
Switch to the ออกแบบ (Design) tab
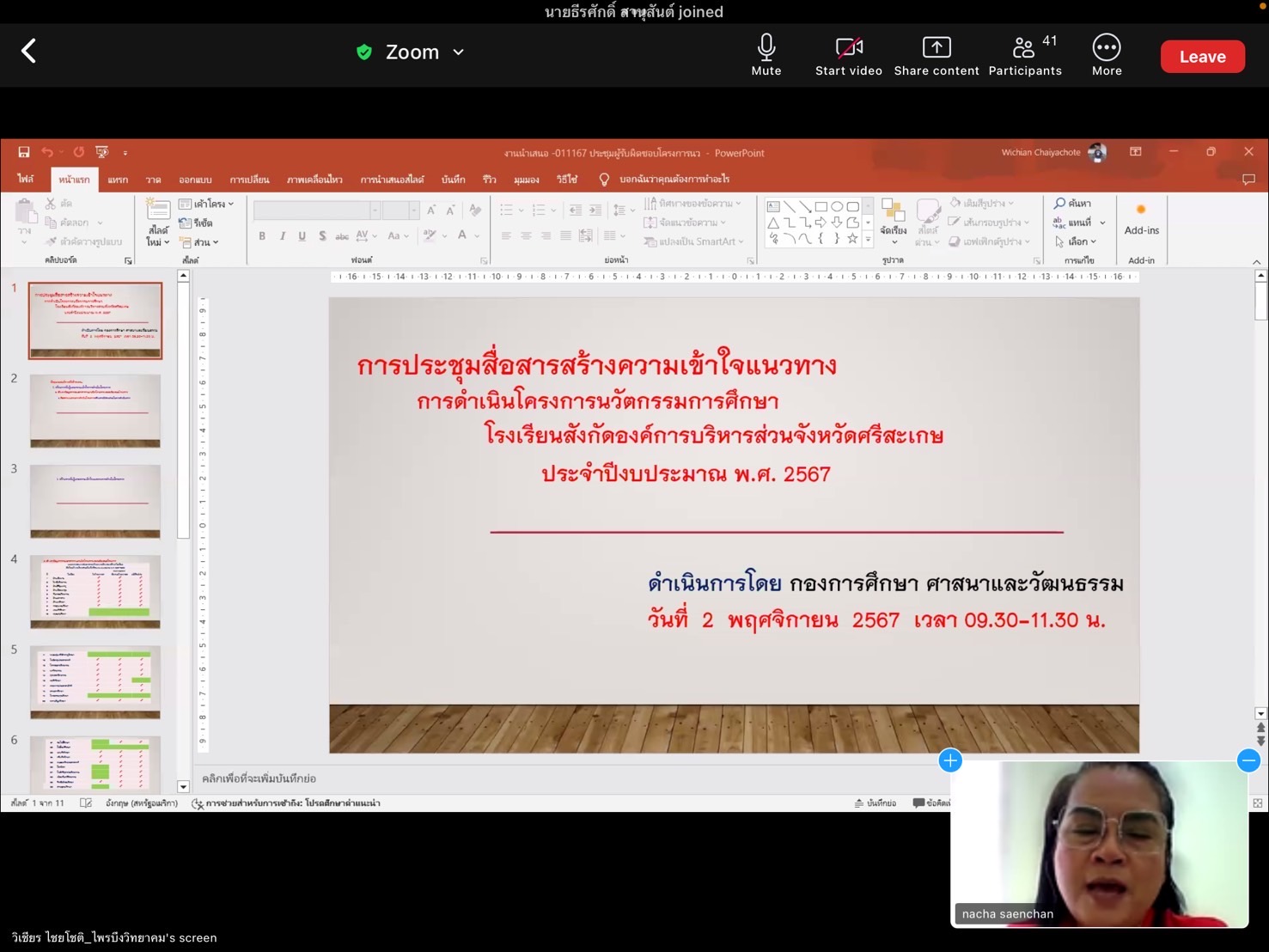[195, 180]
